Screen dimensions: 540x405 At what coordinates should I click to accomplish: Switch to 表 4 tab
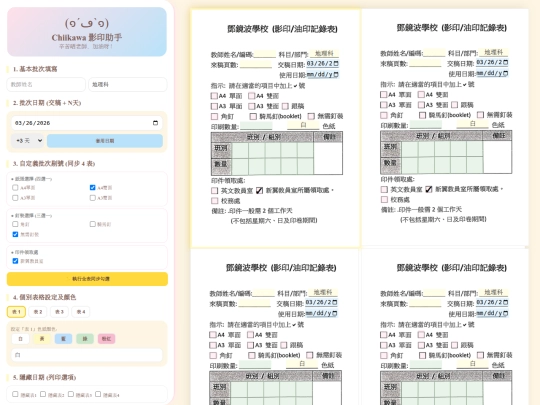click(x=81, y=312)
